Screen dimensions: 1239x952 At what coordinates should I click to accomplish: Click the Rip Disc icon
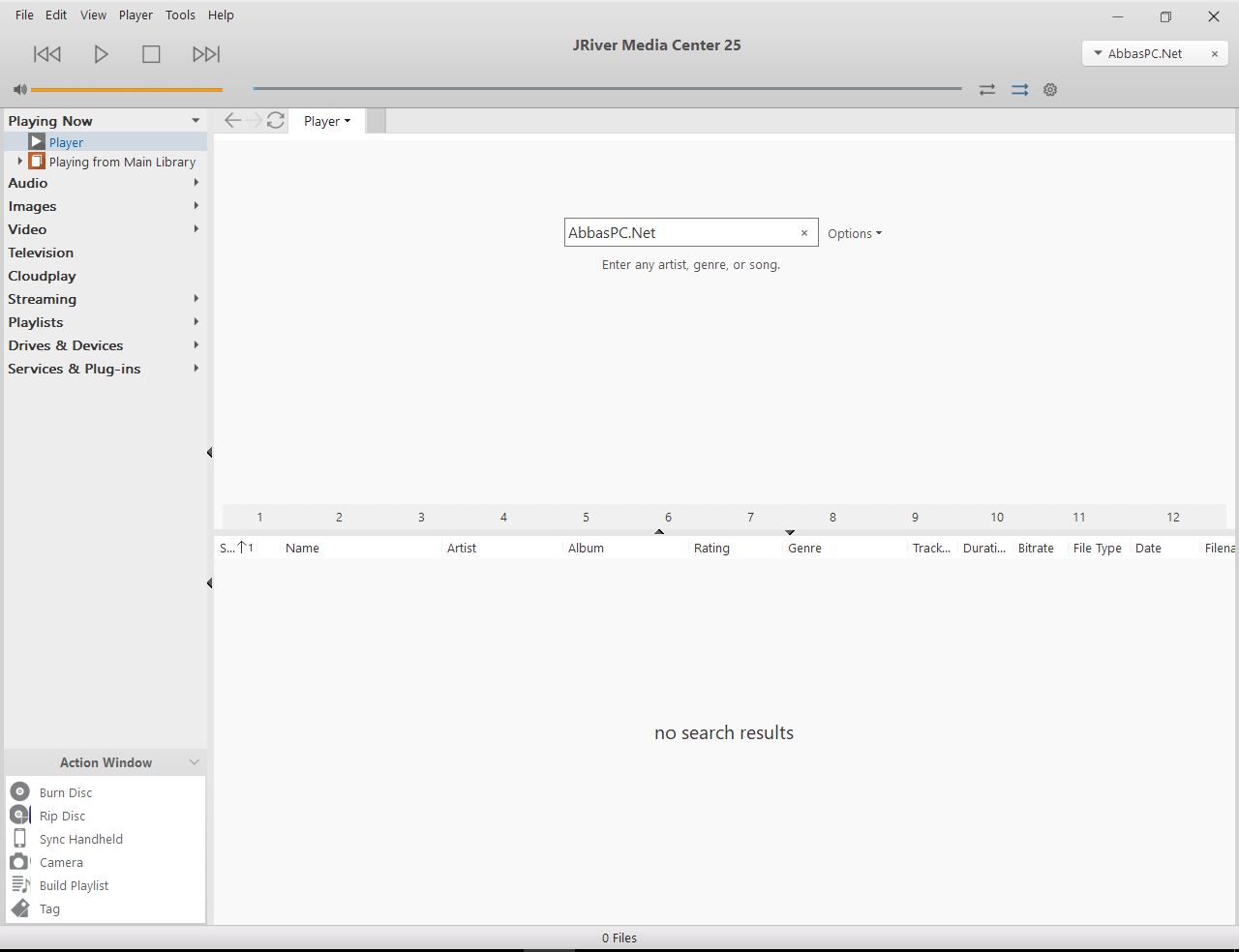coord(20,815)
